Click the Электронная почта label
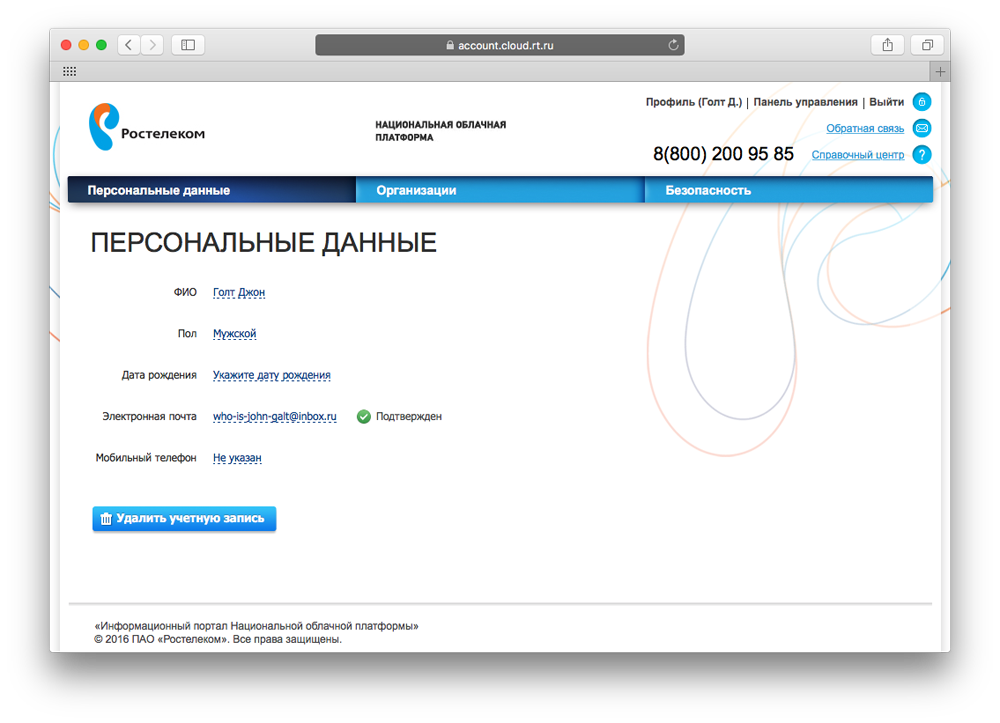Viewport: 1000px width, 723px height. [149, 416]
